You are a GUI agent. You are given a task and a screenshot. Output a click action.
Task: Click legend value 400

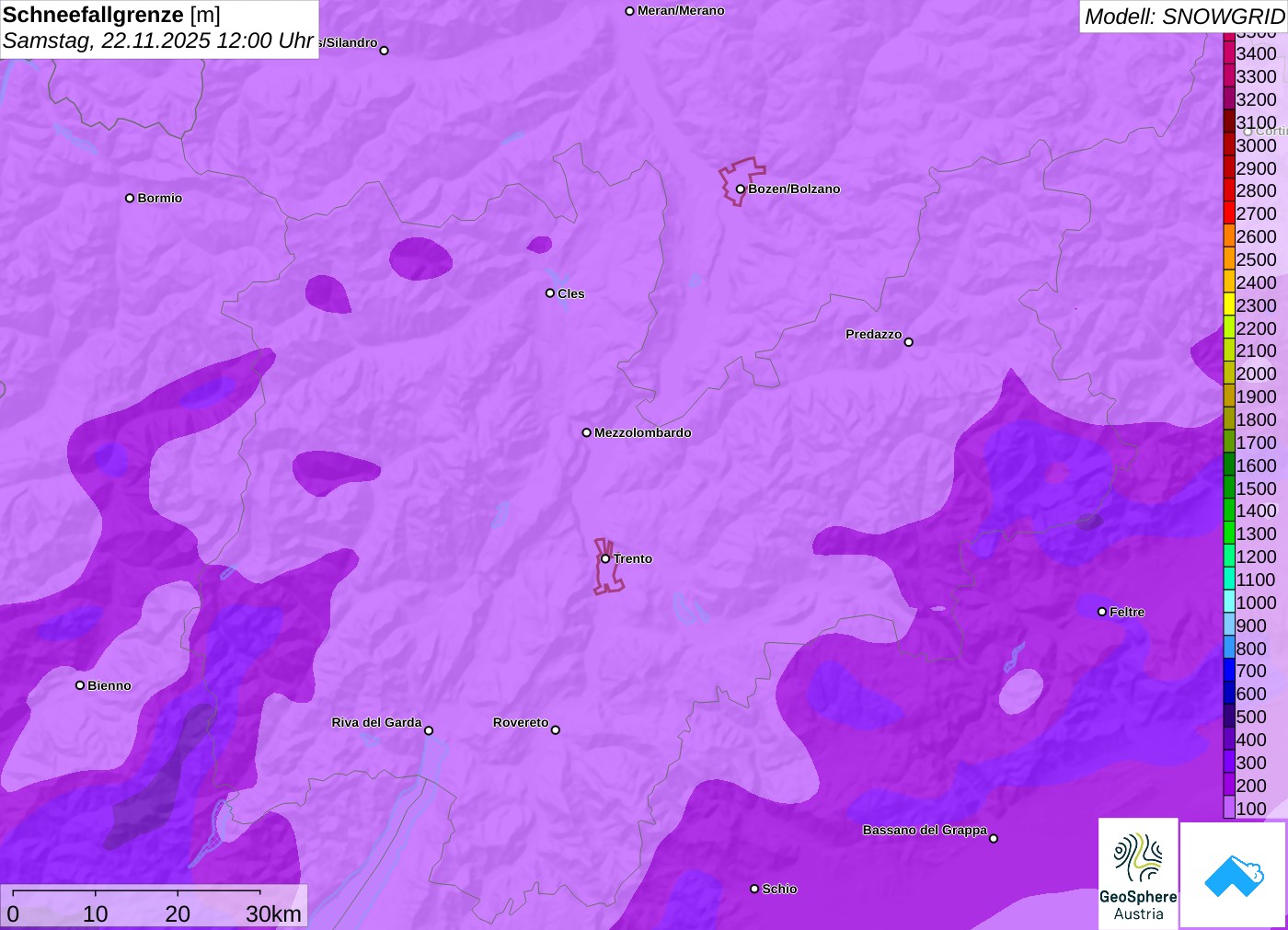(1251, 740)
